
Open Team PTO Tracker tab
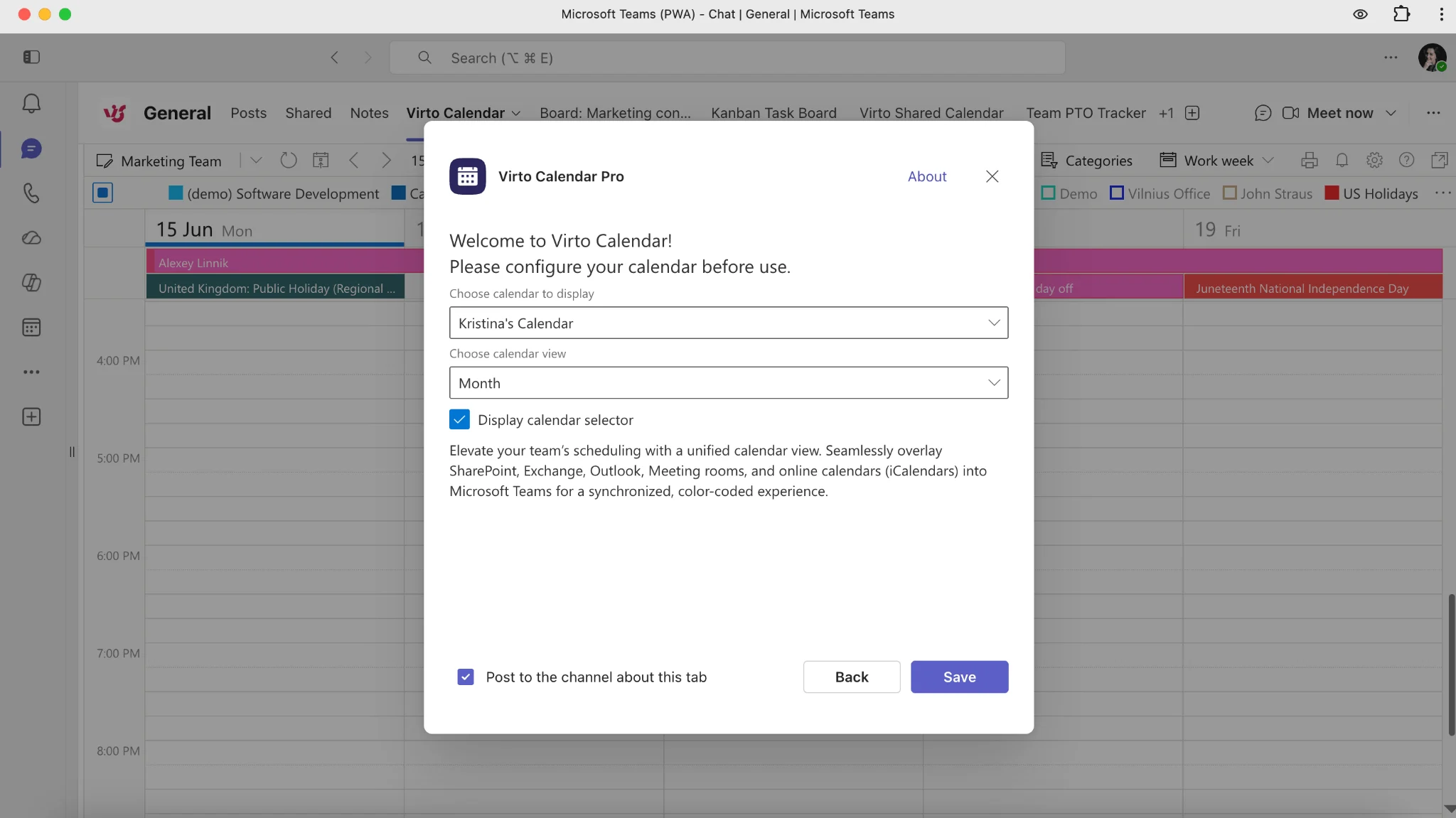1086,113
